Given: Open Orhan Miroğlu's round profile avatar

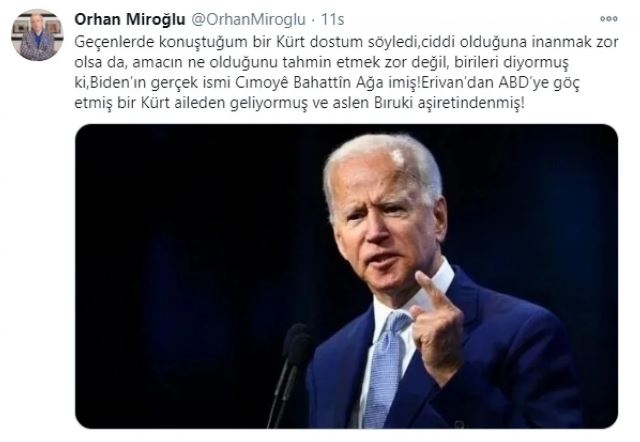Looking at the screenshot, I should click(x=37, y=35).
